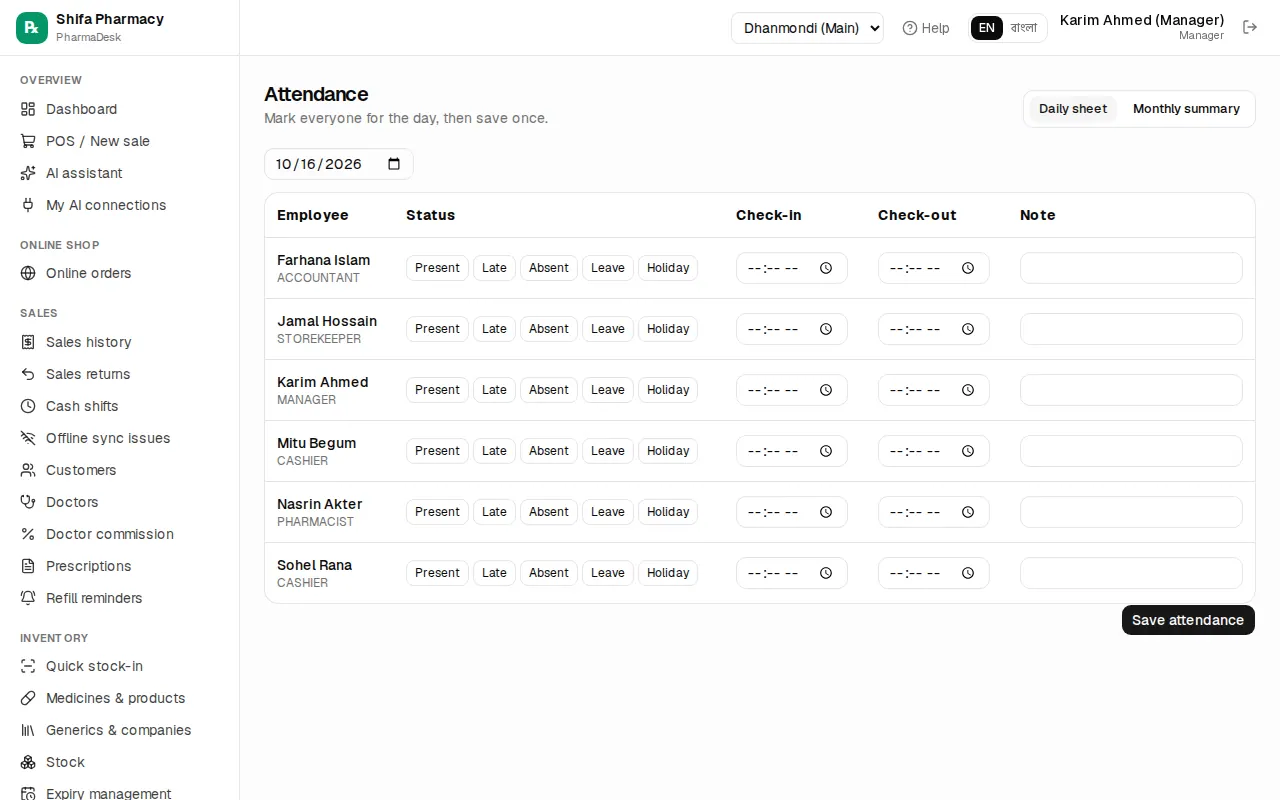This screenshot has width=1280, height=800.
Task: Switch language to EN
Action: tap(987, 28)
